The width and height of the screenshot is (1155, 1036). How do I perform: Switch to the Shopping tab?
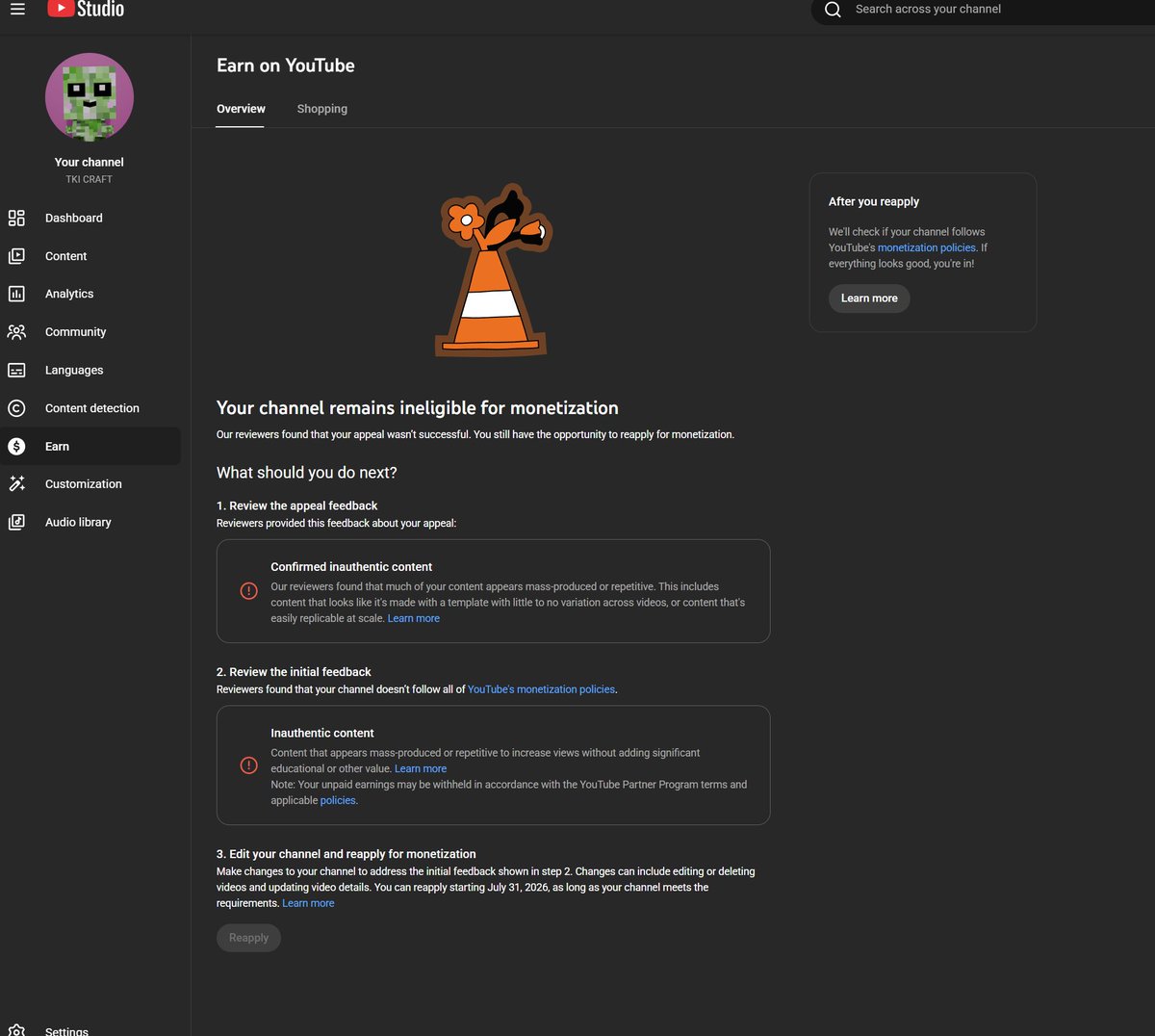(321, 109)
